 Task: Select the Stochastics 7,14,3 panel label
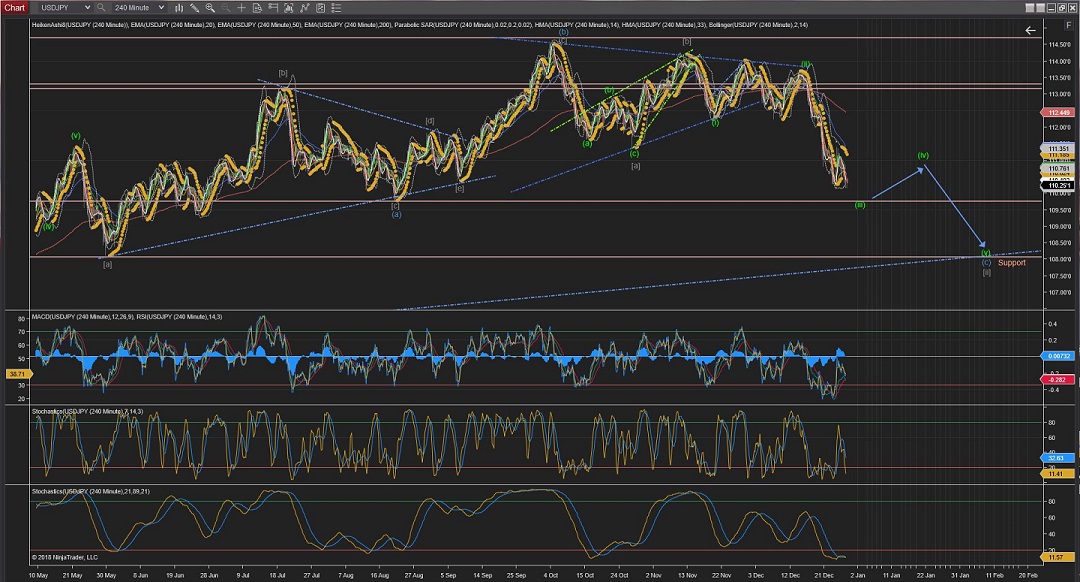[x=87, y=411]
